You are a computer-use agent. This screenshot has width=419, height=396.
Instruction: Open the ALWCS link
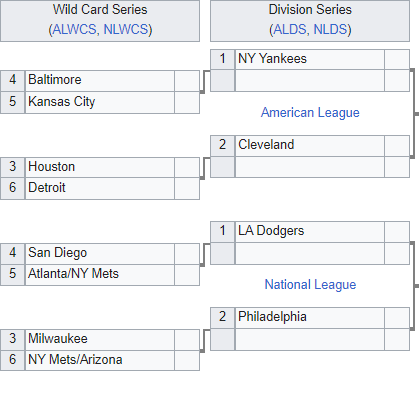(75, 29)
